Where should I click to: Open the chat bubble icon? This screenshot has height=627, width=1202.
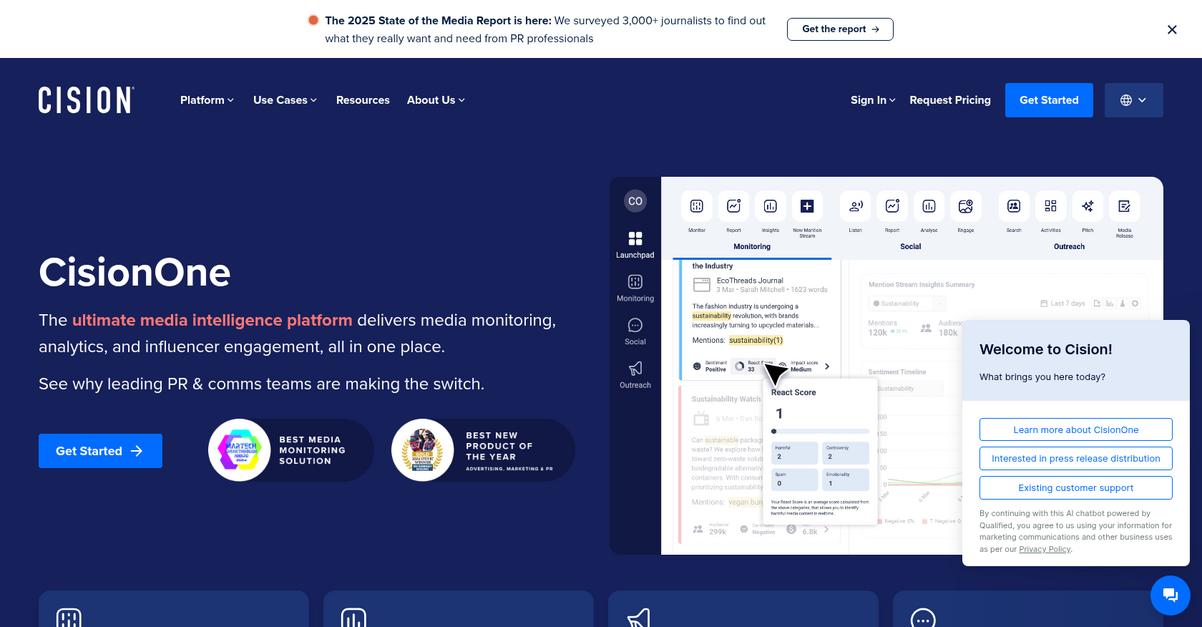click(1170, 595)
